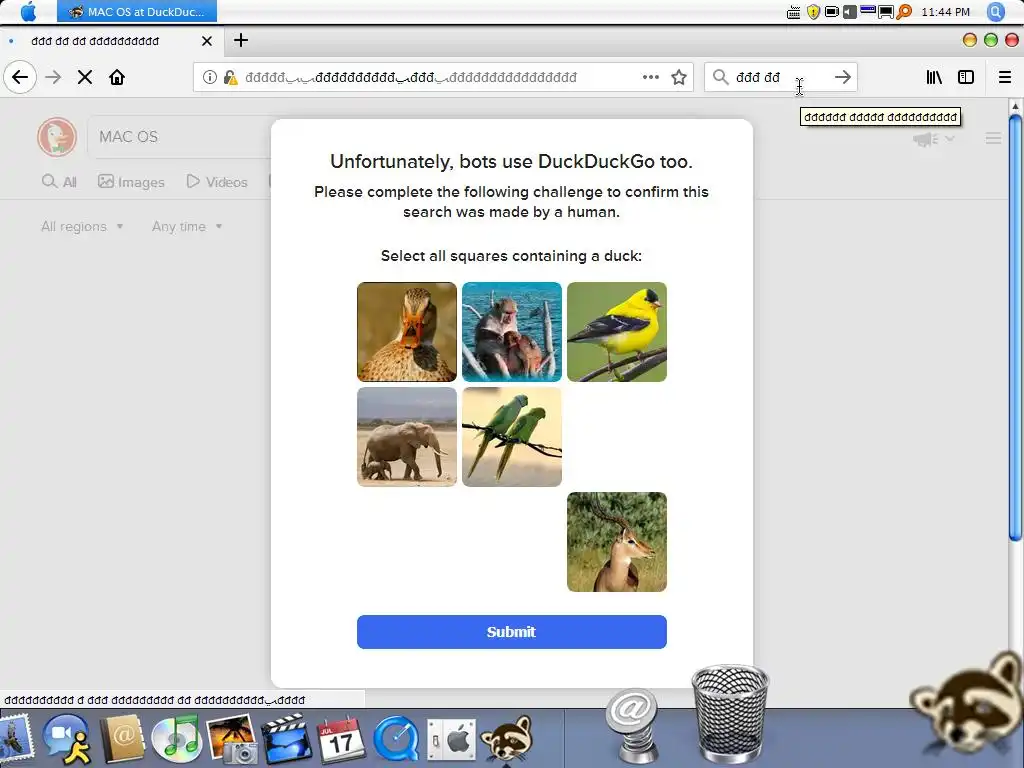The height and width of the screenshot is (768, 1024).
Task: Open the QuickTime blue Q dock icon
Action: pos(396,739)
